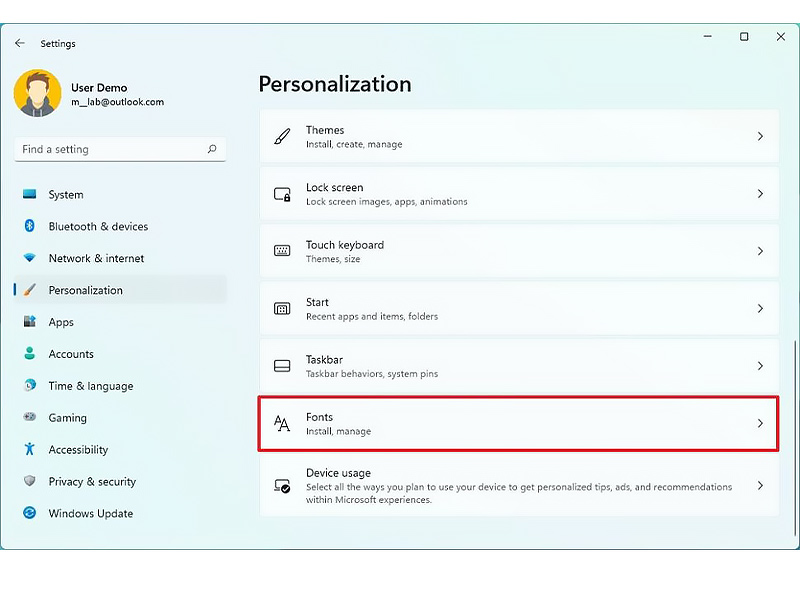
Task: Open the Fonts settings page
Action: [x=519, y=423]
